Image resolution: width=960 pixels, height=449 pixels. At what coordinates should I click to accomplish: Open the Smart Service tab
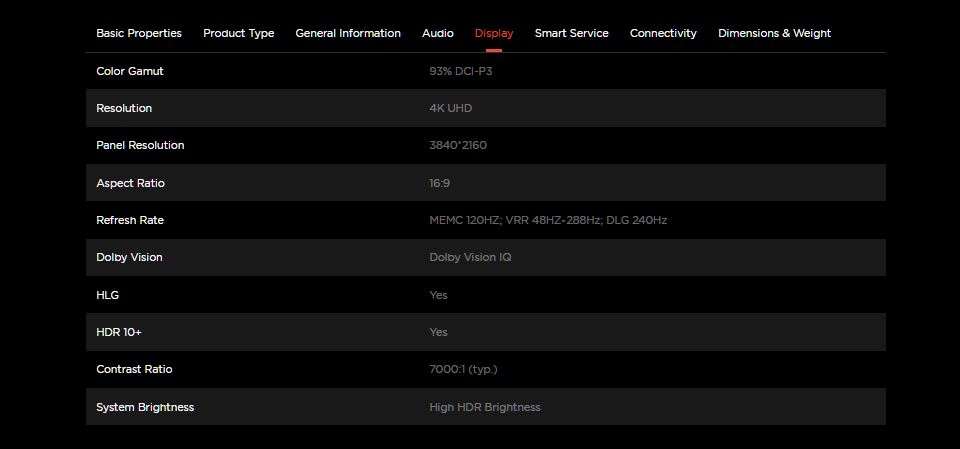[x=571, y=33]
